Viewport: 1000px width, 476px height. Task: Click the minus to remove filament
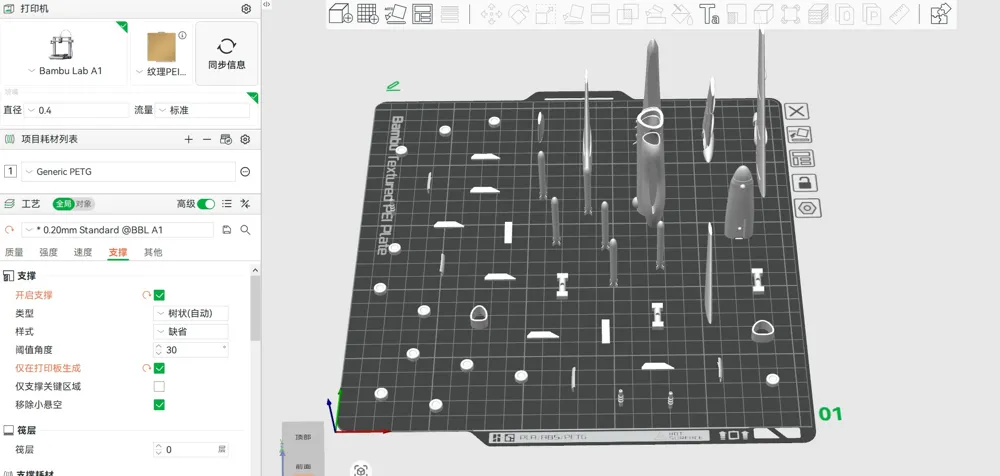(x=207, y=139)
